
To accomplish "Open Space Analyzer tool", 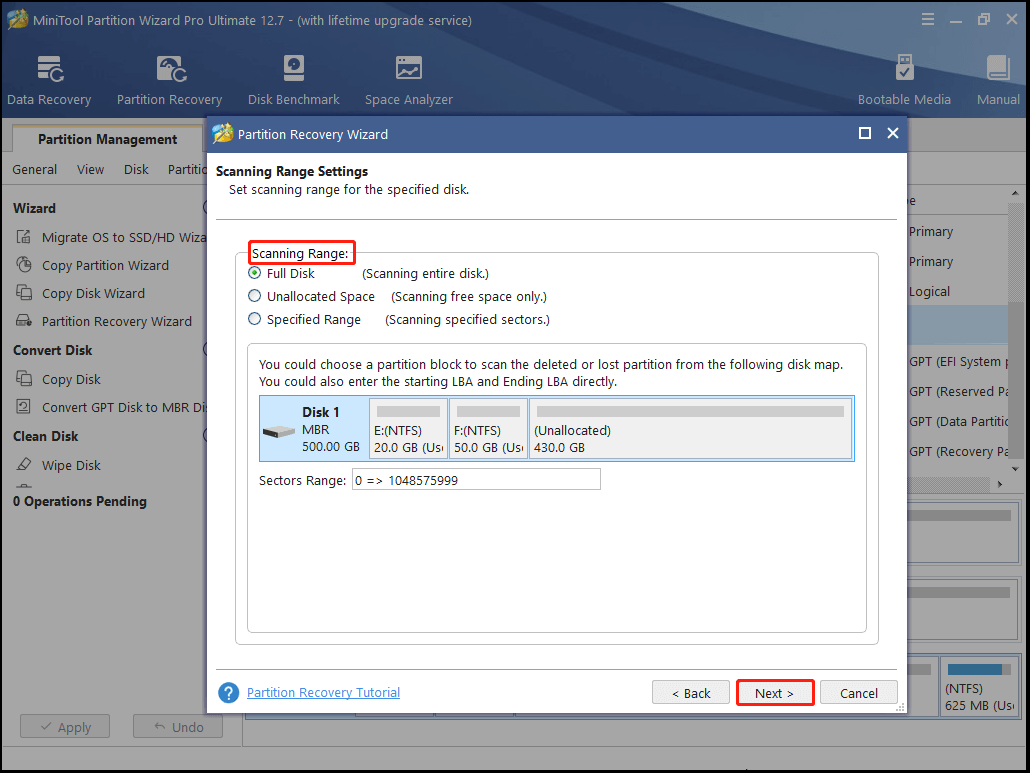I will click(409, 80).
